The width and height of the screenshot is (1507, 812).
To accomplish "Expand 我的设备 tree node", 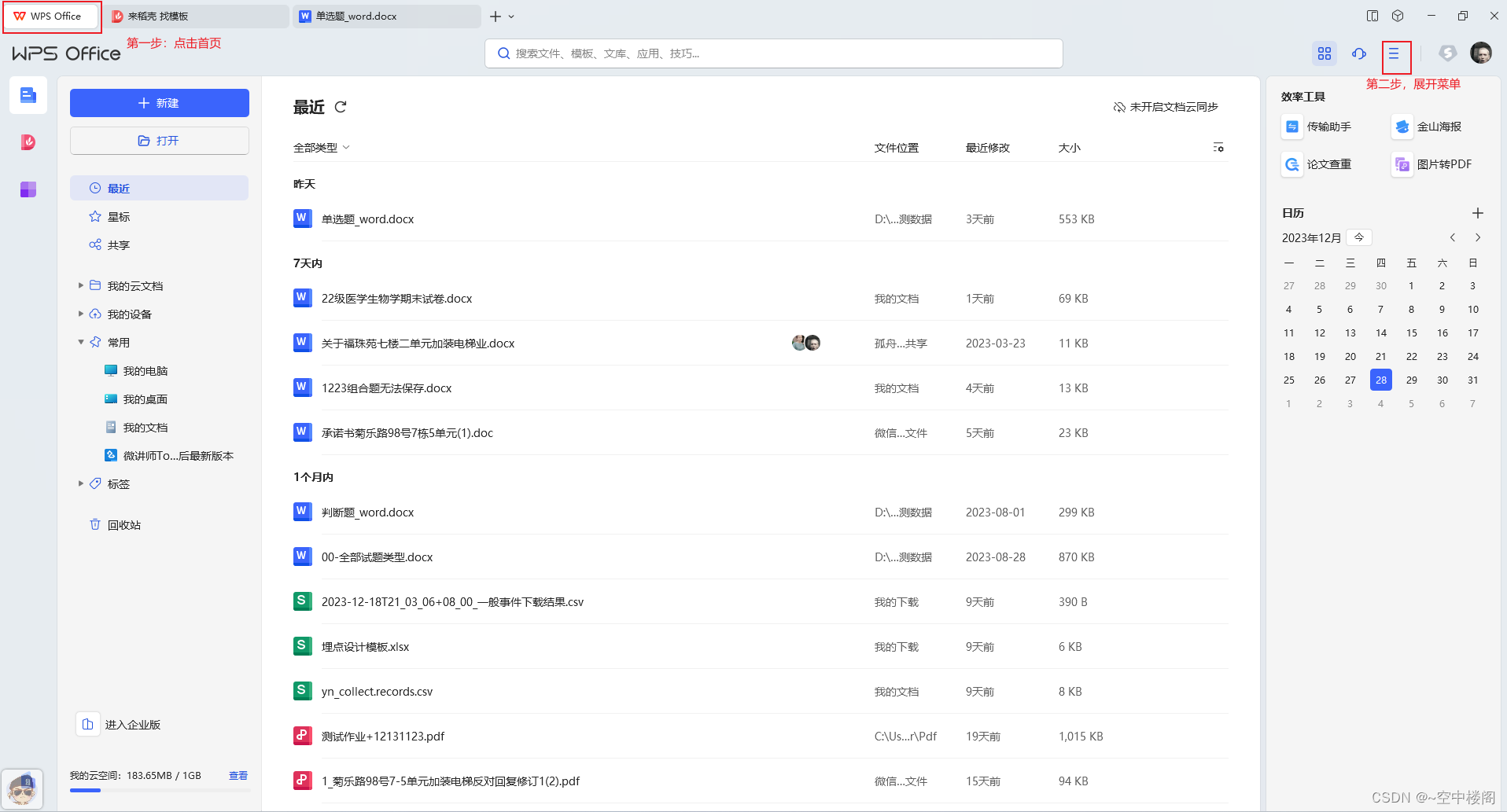I will (80, 314).
